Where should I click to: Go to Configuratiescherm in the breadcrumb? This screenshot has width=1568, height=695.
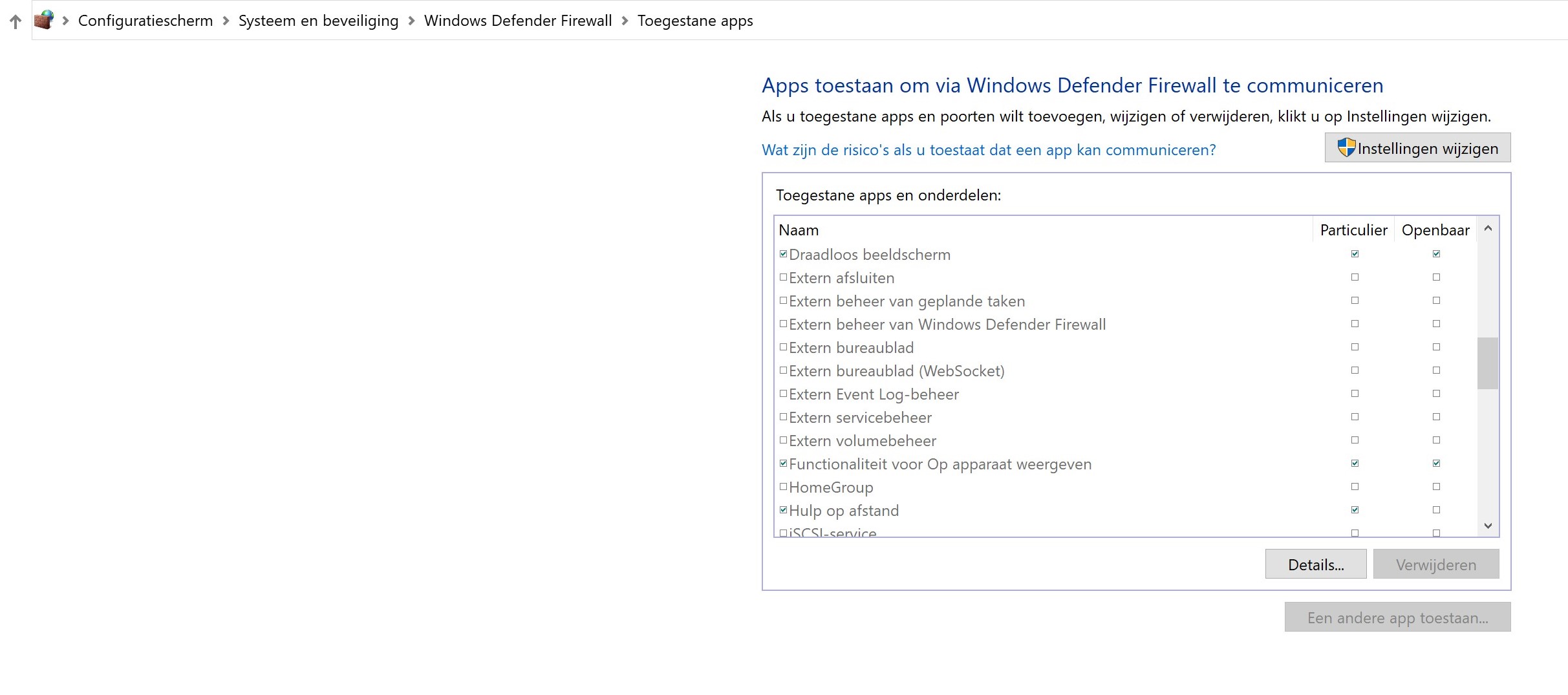coord(145,21)
